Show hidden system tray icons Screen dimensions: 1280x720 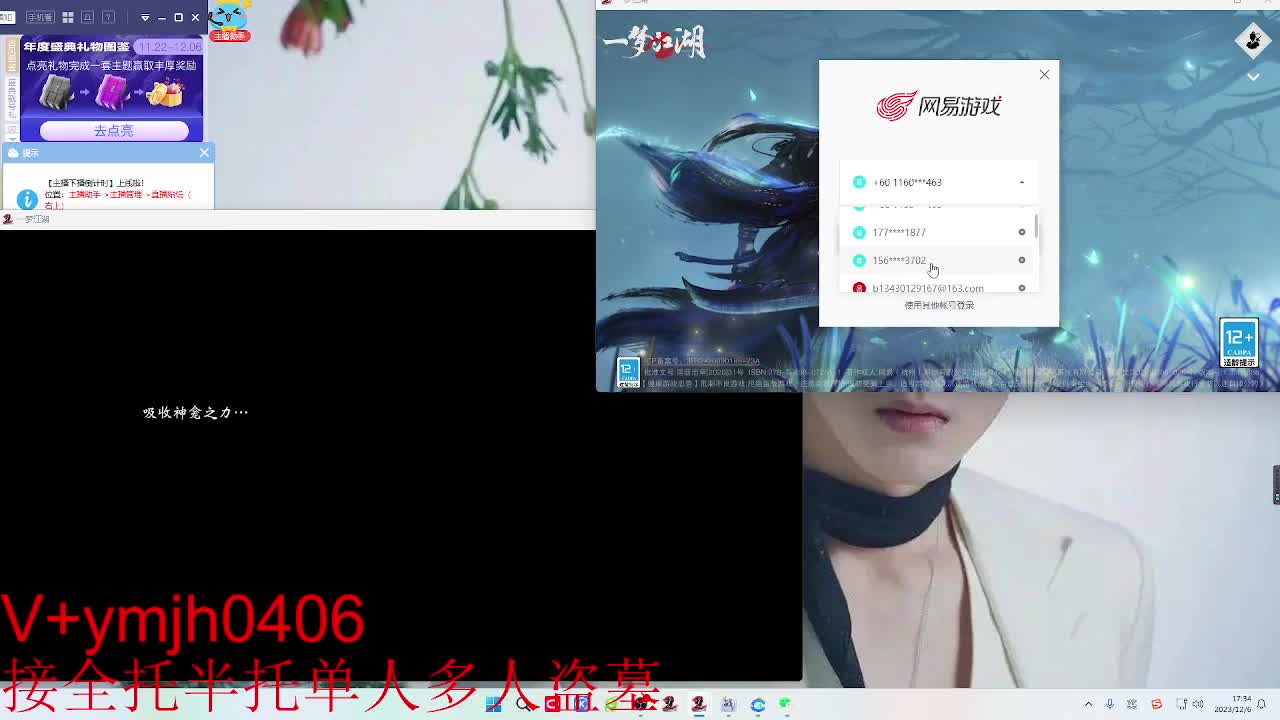coord(1088,704)
